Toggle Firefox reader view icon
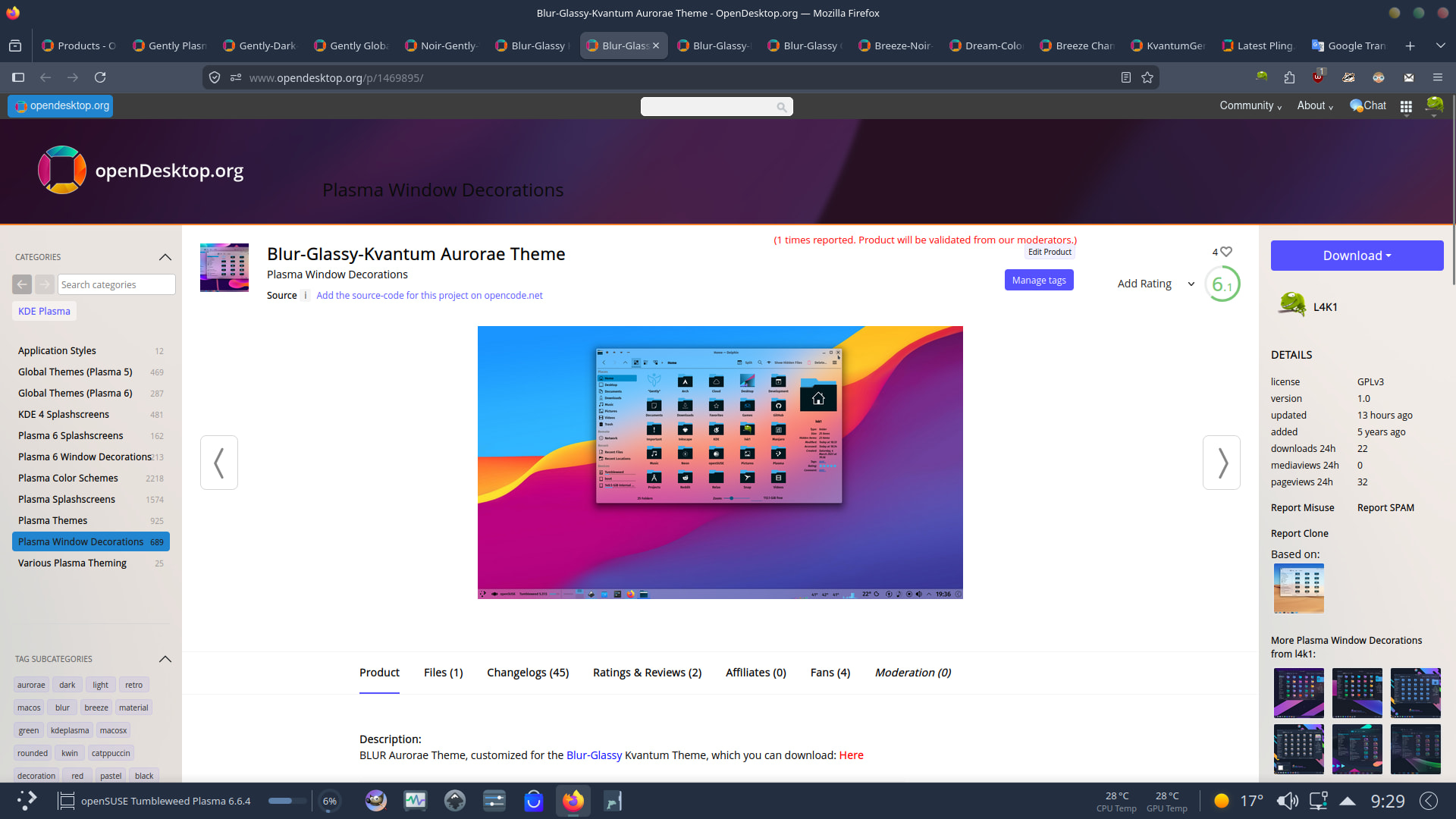Screen dimensions: 1456x819 click(x=1126, y=77)
